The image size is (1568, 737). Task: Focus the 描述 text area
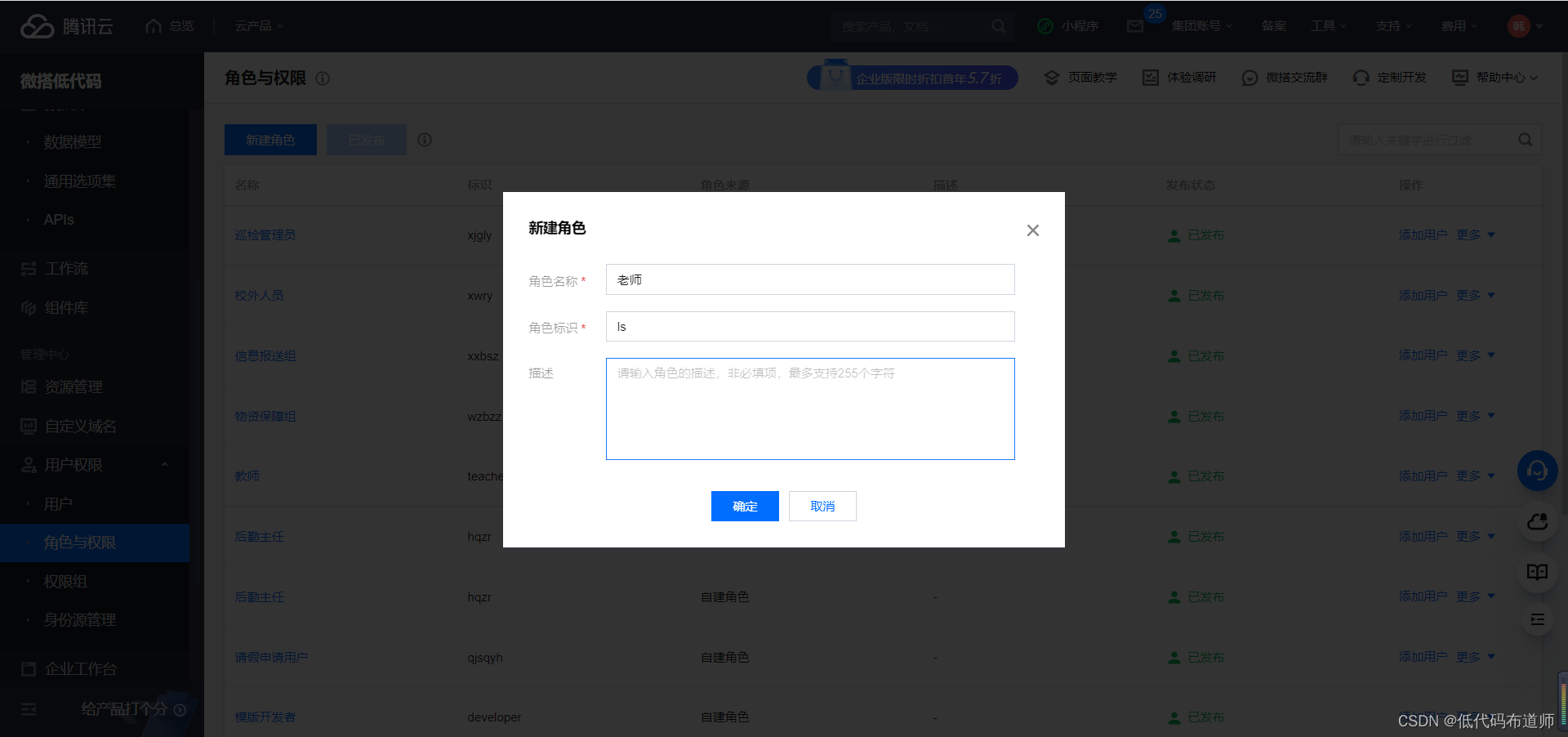810,409
